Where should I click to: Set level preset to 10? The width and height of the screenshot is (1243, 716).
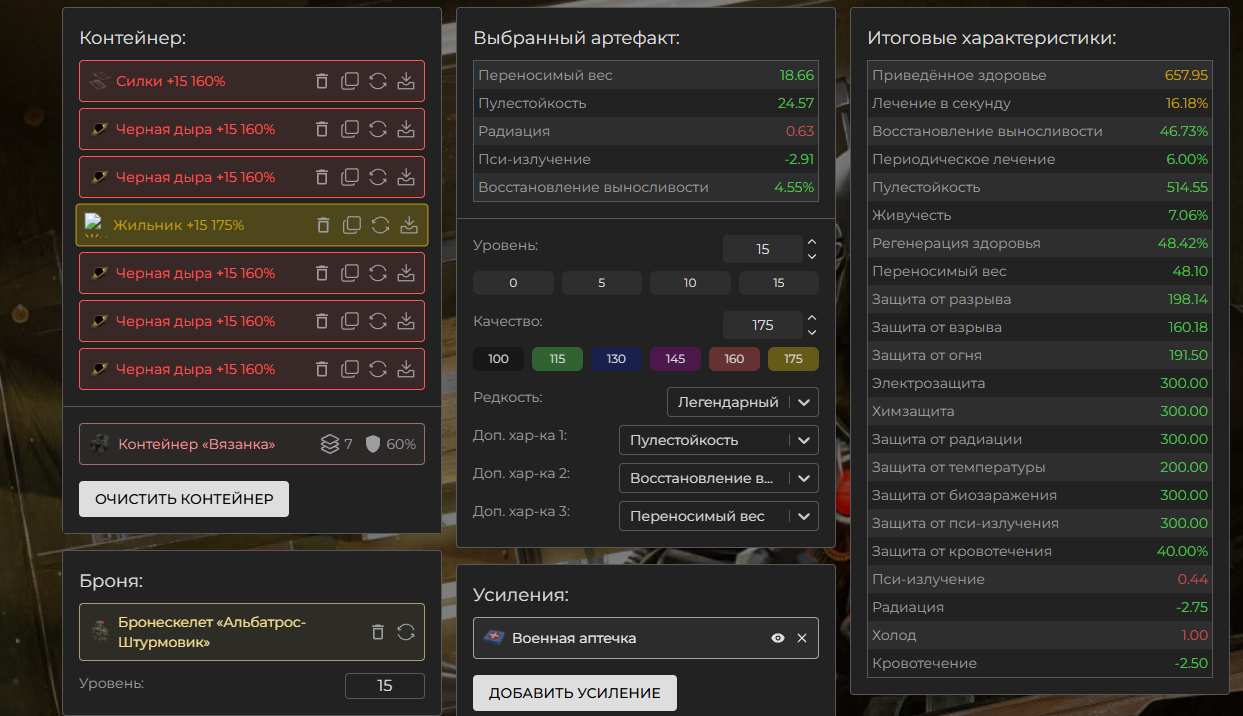[x=690, y=283]
